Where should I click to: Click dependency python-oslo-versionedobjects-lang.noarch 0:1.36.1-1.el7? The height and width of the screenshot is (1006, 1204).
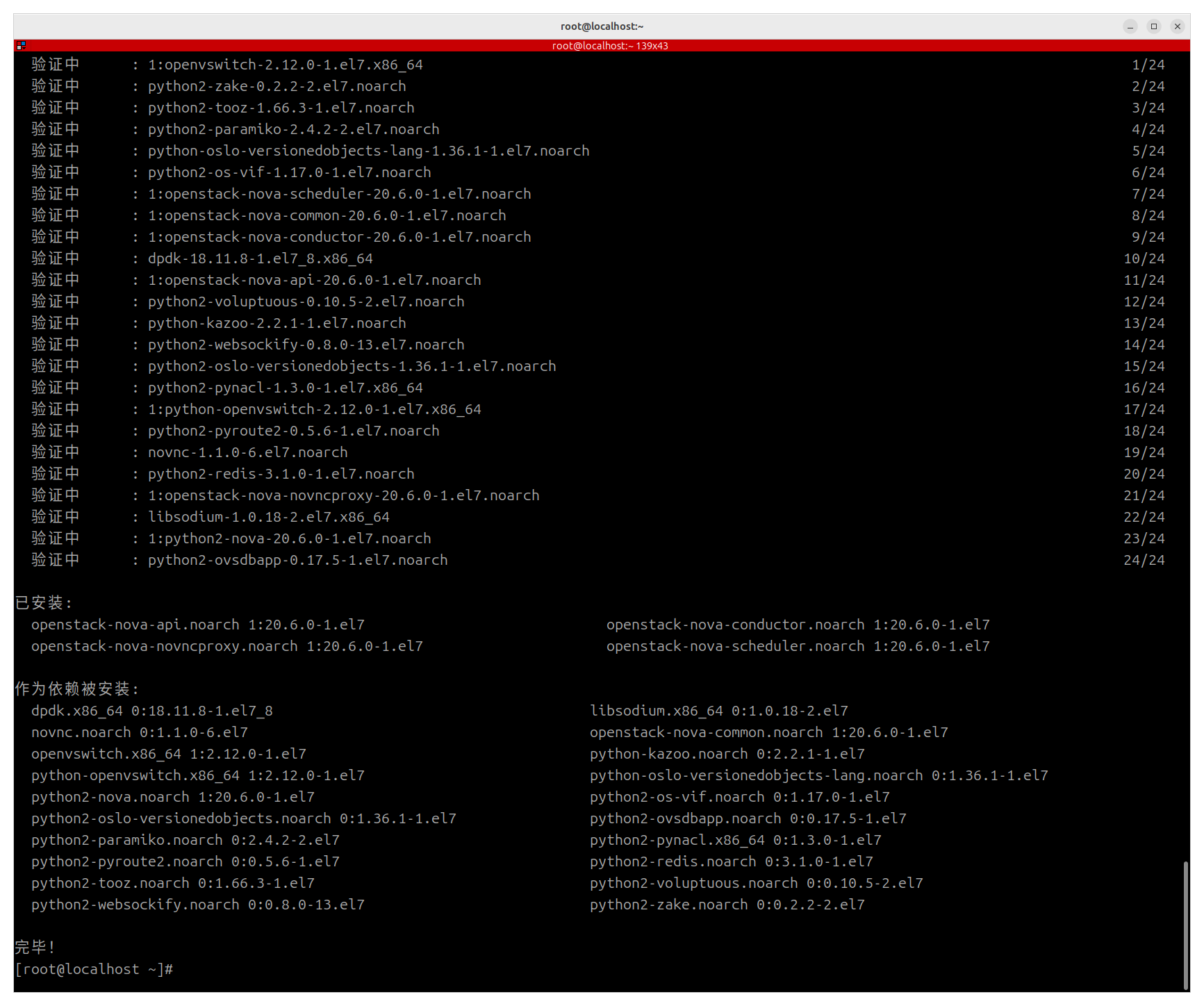click(819, 775)
